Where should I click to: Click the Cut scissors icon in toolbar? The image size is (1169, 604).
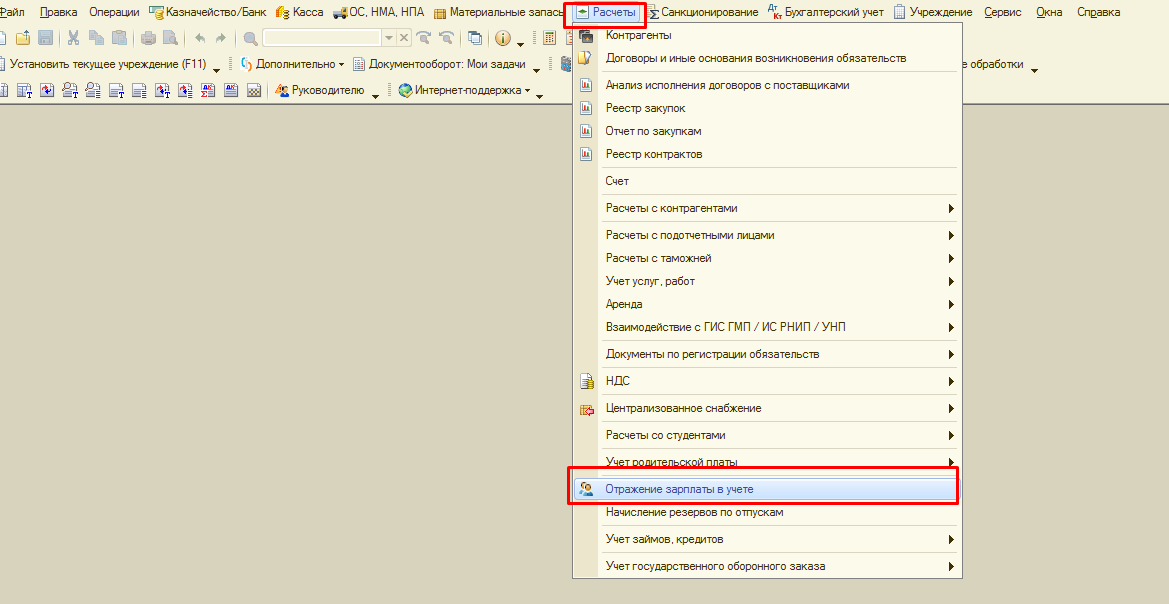point(74,38)
